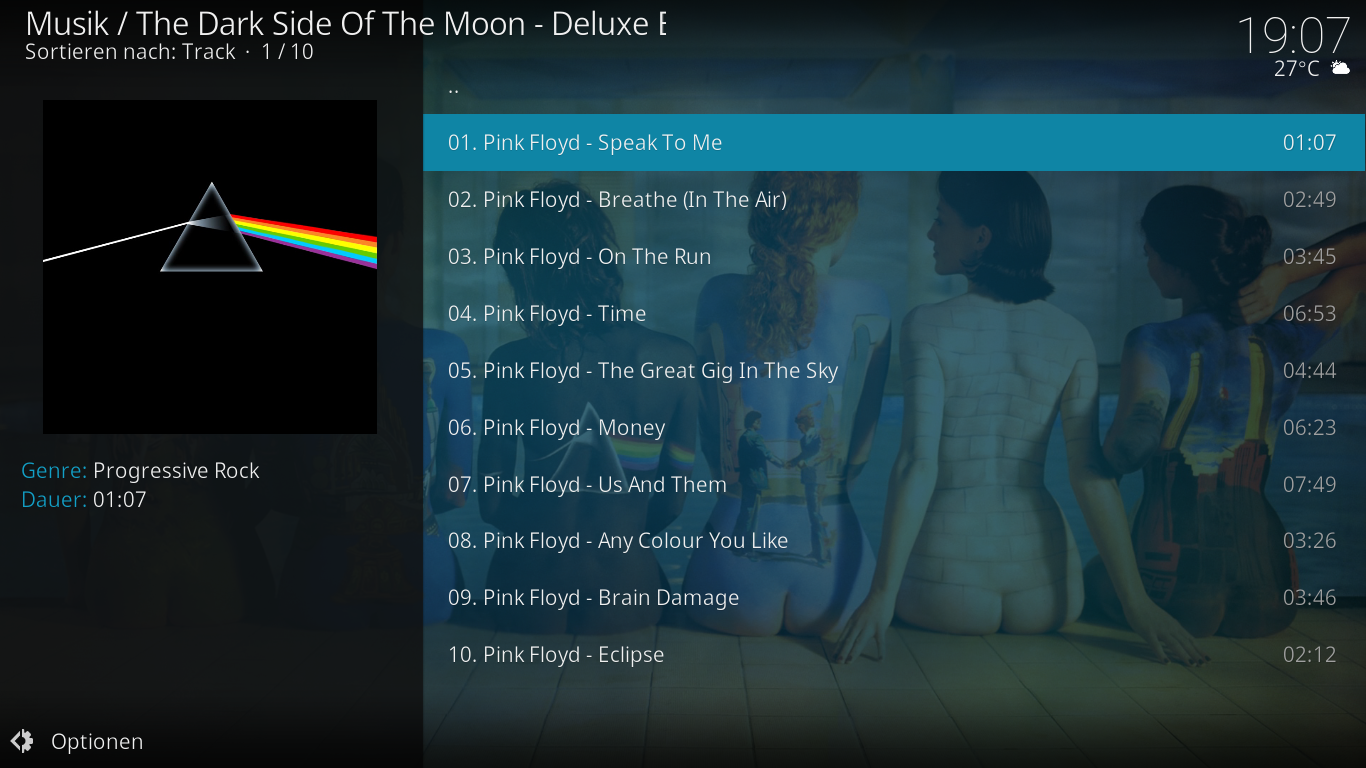Click the Genre Progressive Rock label
The height and width of the screenshot is (768, 1366).
140,470
